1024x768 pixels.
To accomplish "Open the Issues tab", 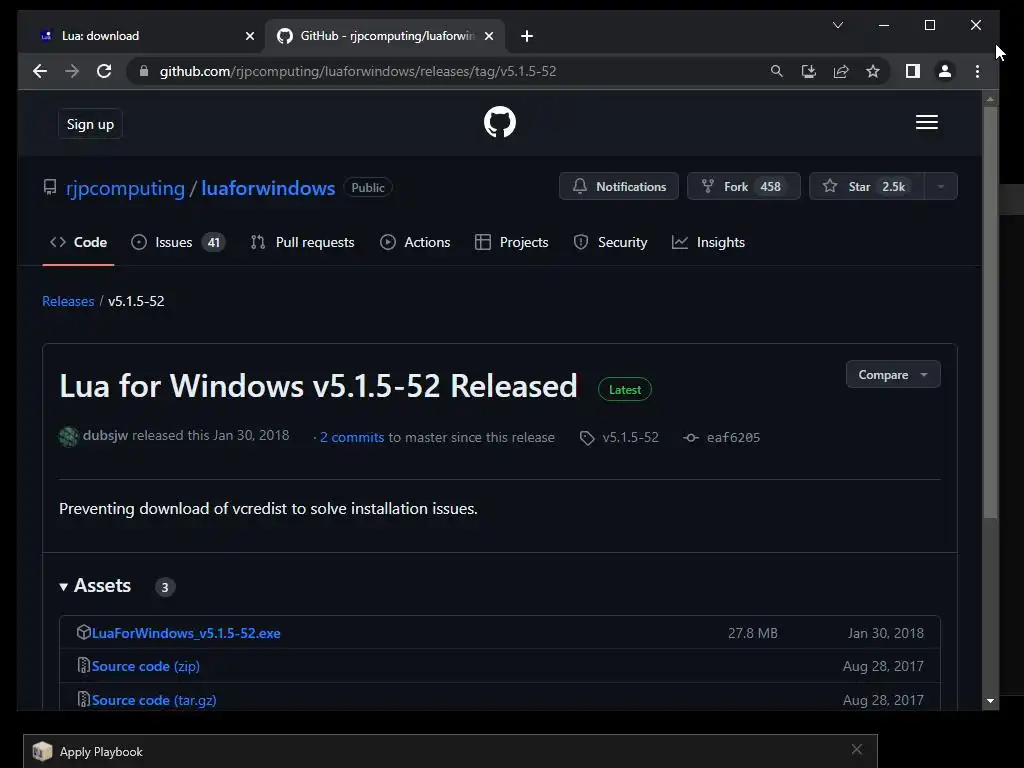I will pyautogui.click(x=178, y=242).
